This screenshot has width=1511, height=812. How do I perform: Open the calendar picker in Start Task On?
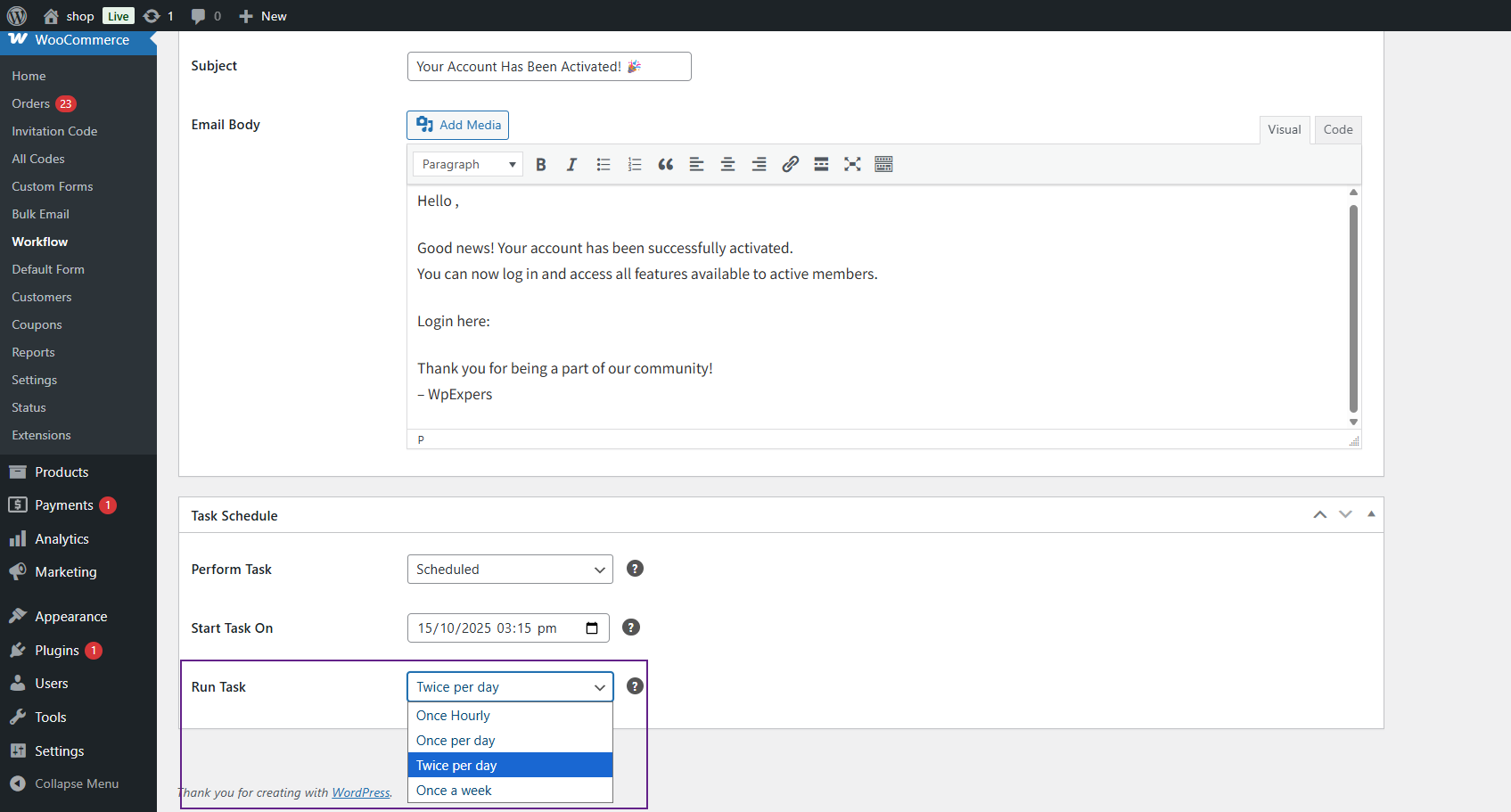592,628
